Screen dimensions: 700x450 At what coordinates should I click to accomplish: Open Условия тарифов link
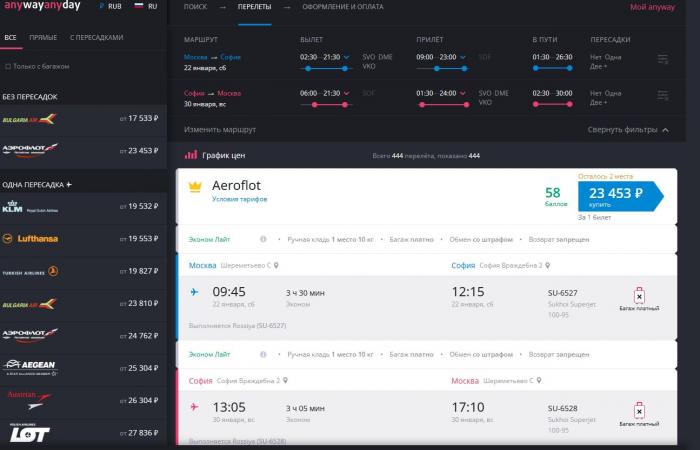[x=239, y=199]
